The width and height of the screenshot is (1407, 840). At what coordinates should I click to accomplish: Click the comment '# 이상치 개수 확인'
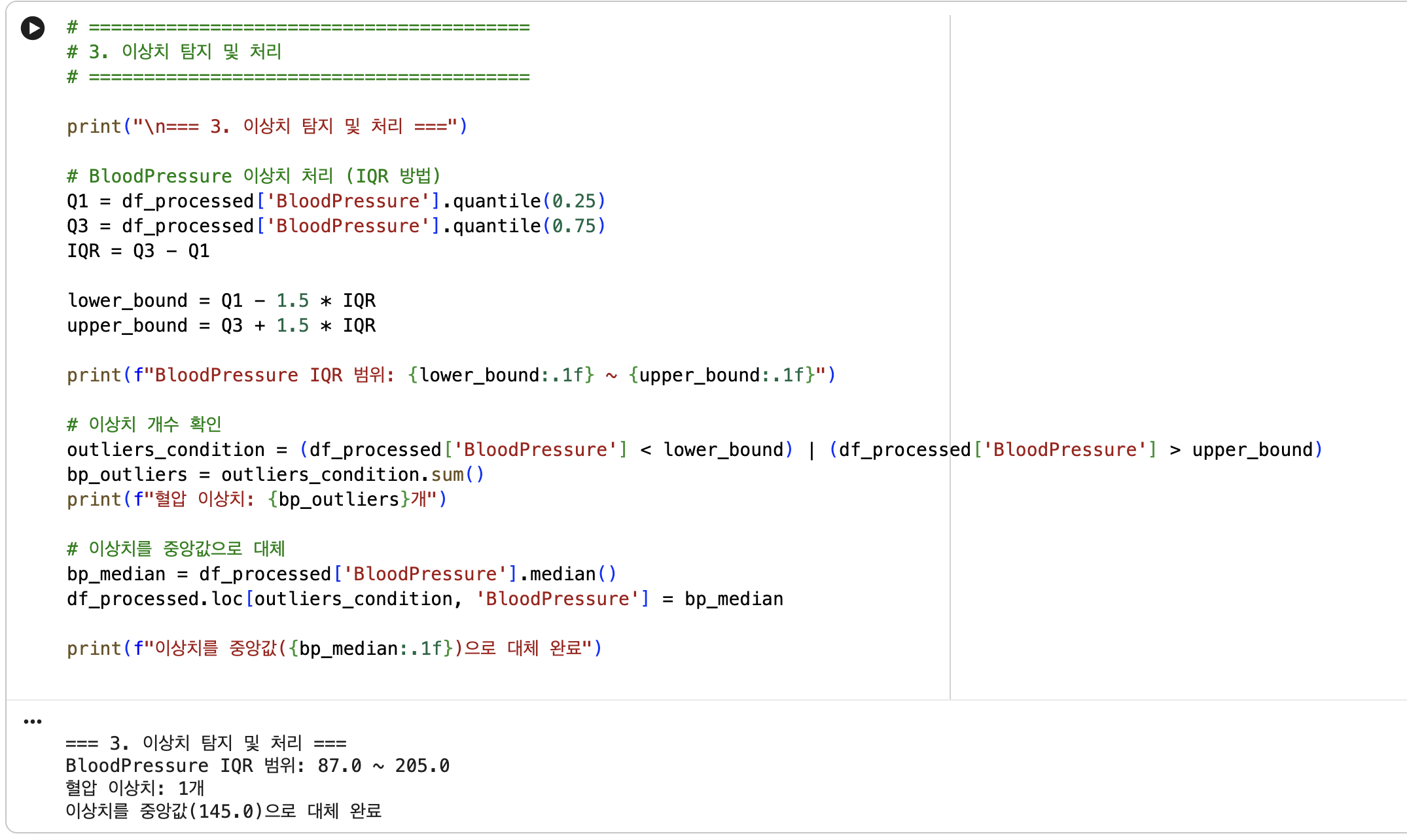click(x=144, y=425)
